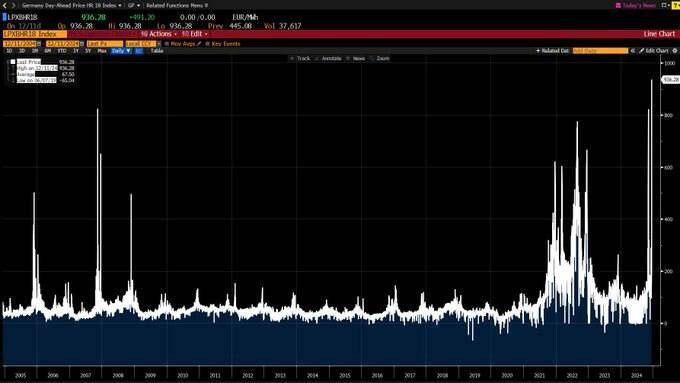Switch to the Max range tab

(x=102, y=51)
